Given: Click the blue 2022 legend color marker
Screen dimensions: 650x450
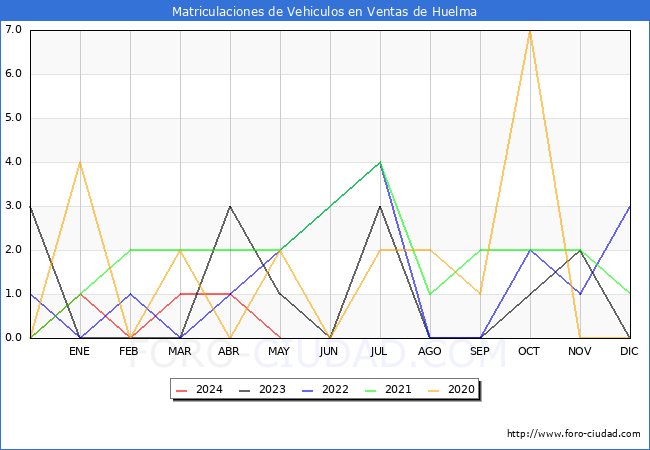Looking at the screenshot, I should 308,390.
